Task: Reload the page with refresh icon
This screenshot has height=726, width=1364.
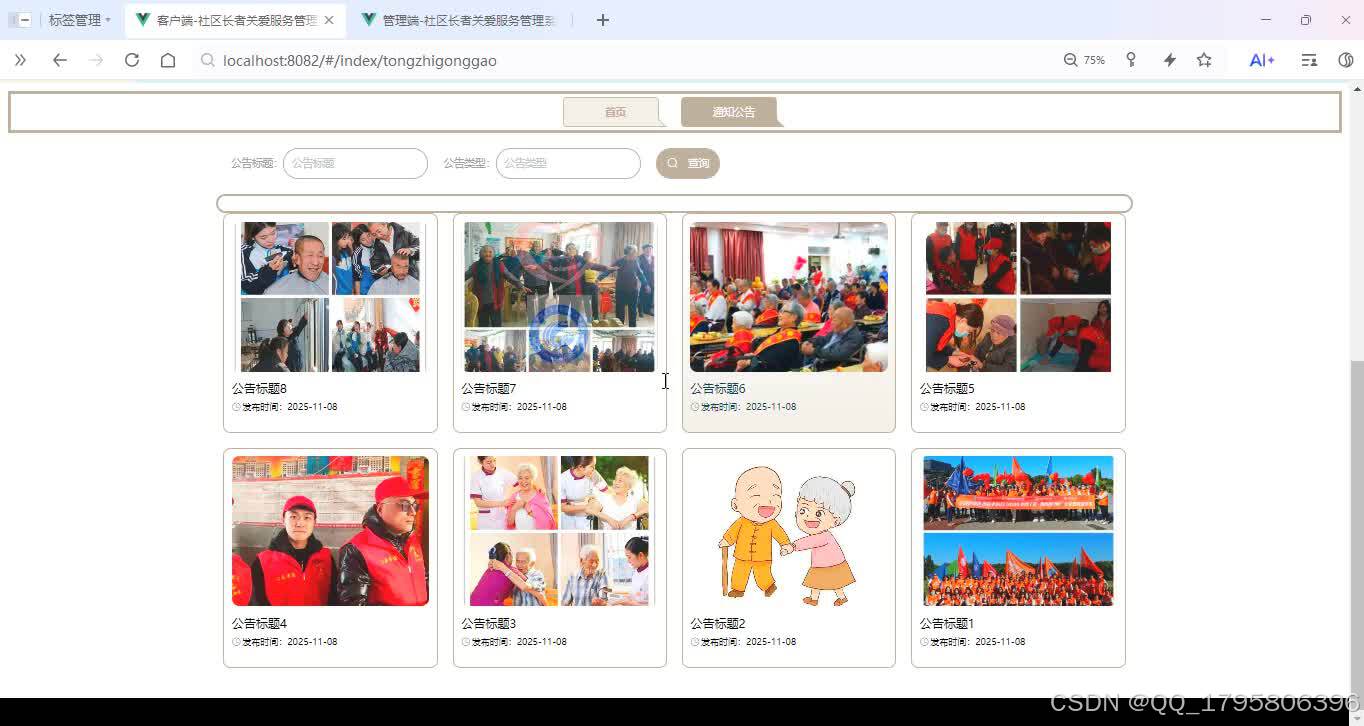Action: coord(132,60)
